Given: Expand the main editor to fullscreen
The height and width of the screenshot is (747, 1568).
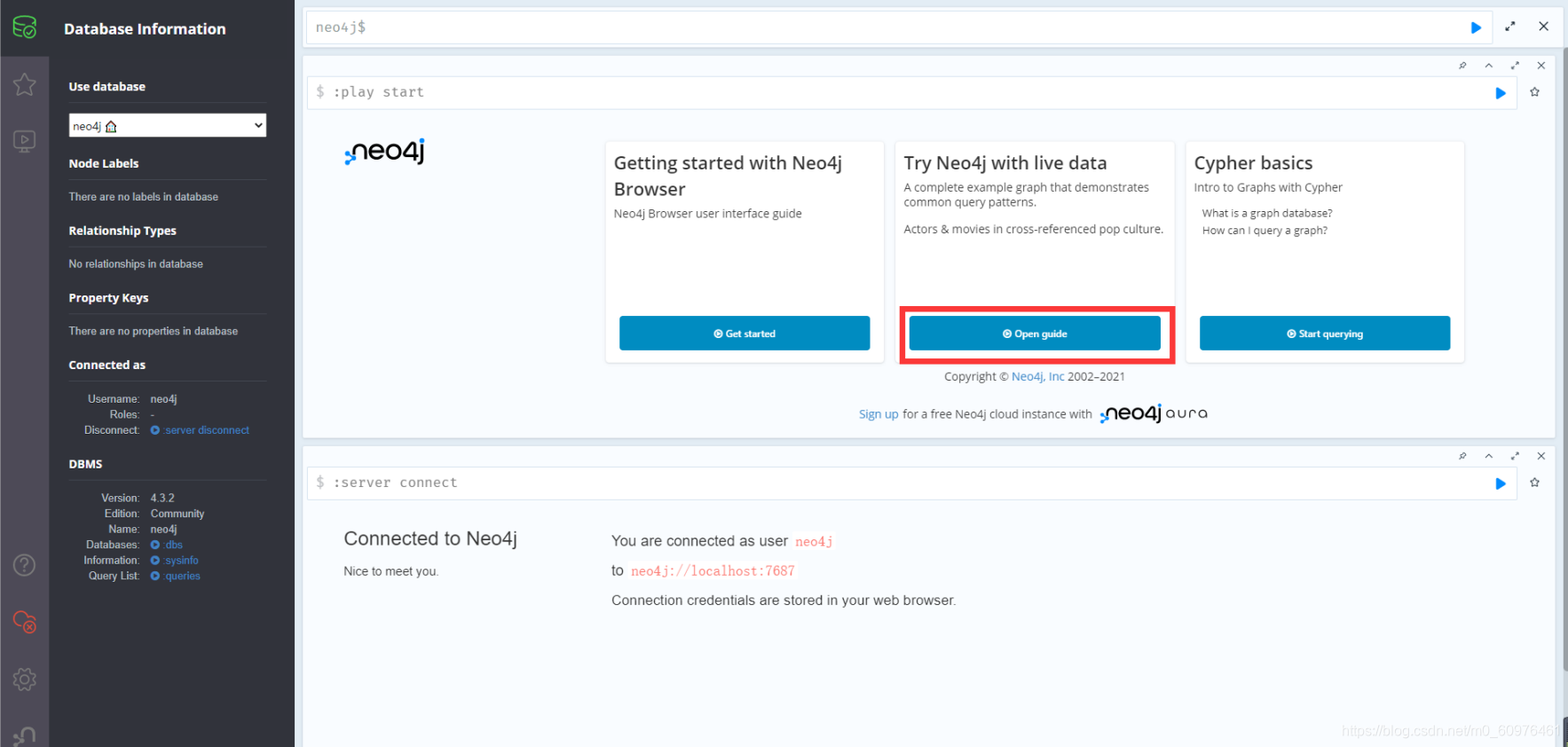Looking at the screenshot, I should (x=1510, y=27).
